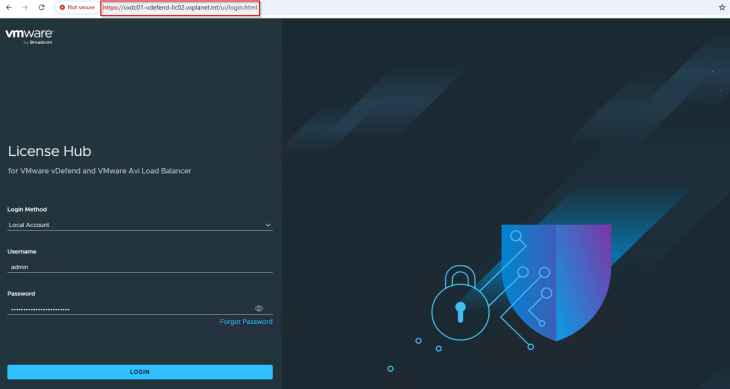Click the Username field containing admin
730x389 pixels.
(140, 267)
